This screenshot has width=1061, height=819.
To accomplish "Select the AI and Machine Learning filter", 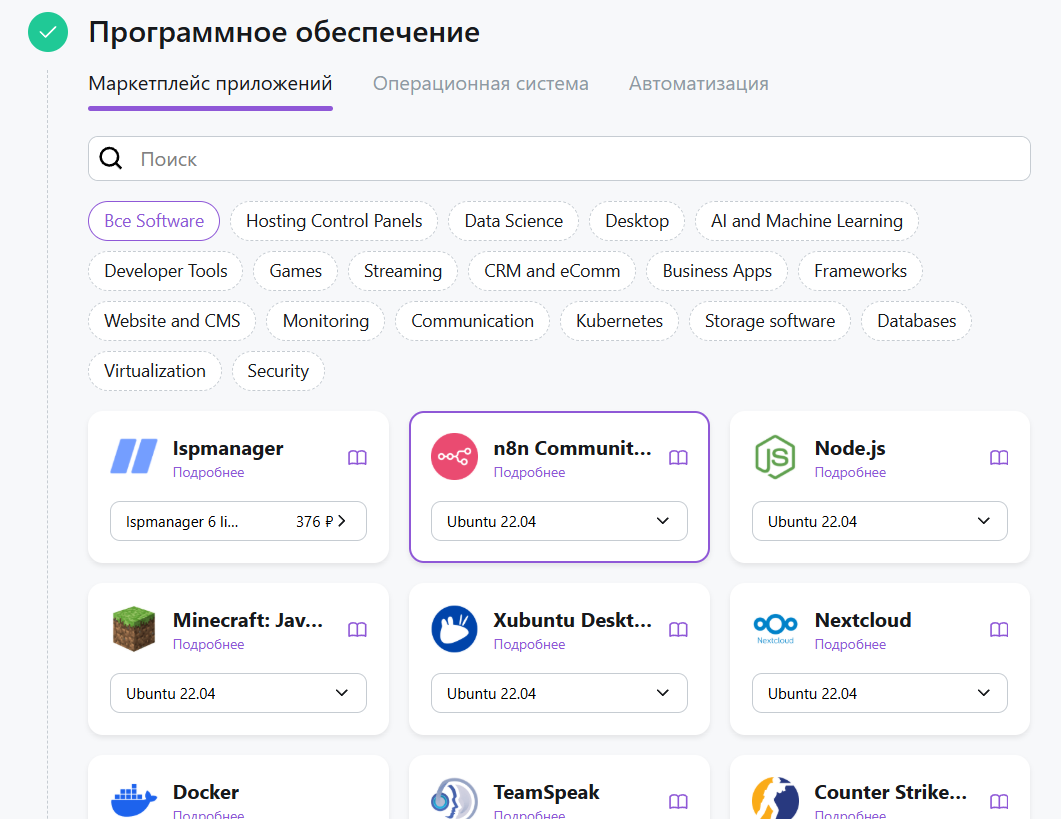I will click(806, 221).
